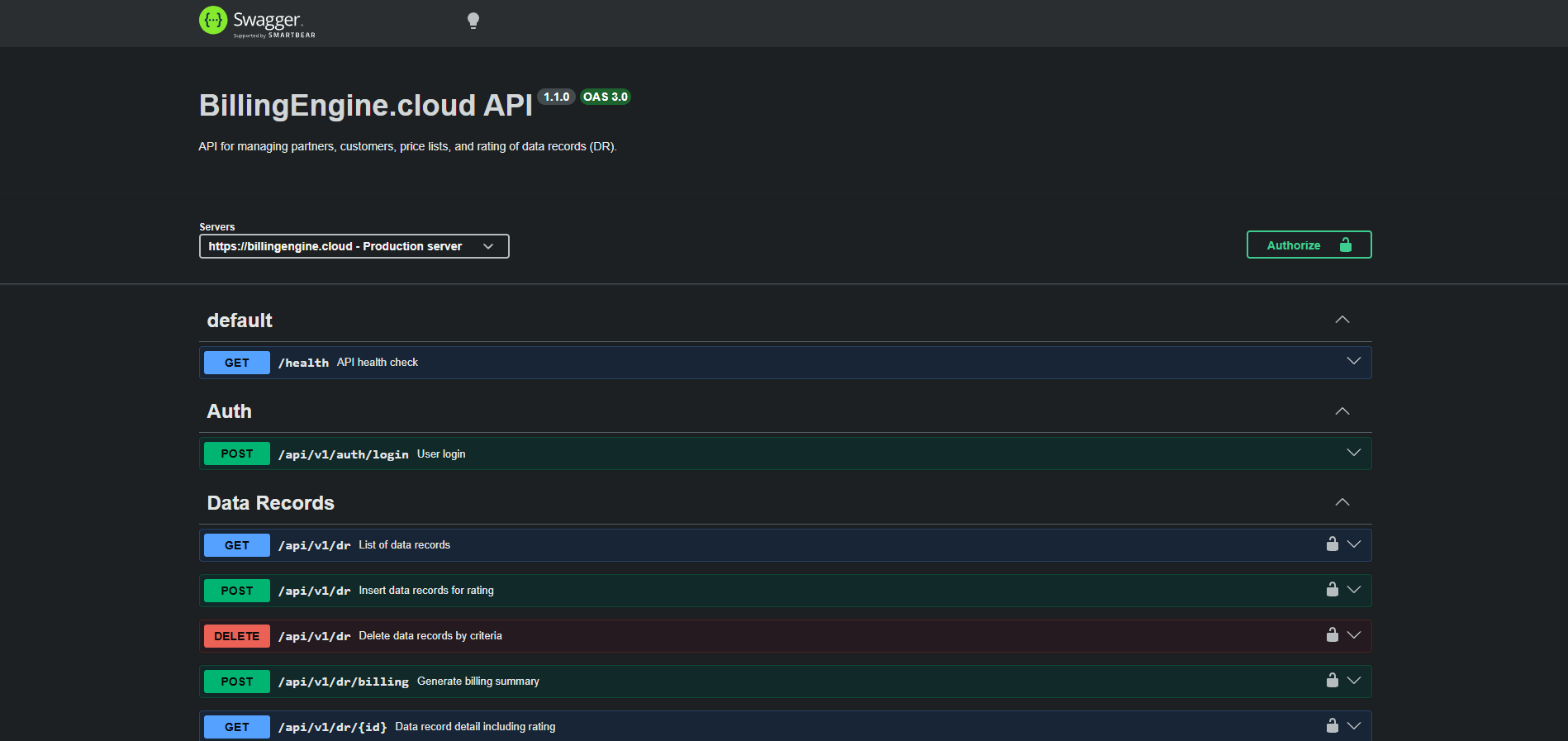
Task: Click the 1.1.0 version badge
Action: (x=557, y=97)
